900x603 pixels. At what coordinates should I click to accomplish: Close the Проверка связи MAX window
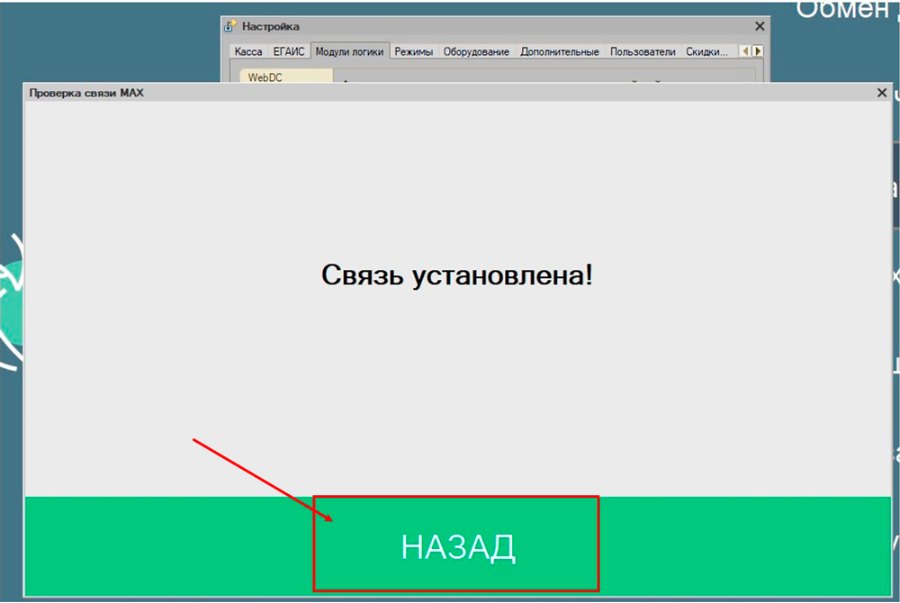(x=882, y=93)
